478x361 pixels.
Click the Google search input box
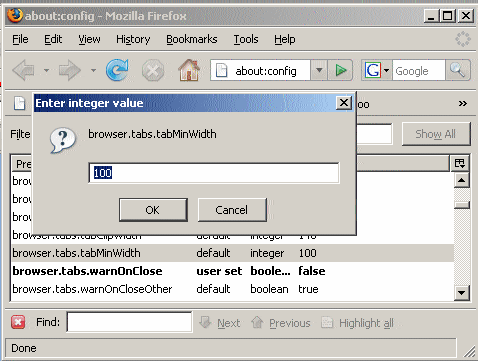click(x=419, y=70)
